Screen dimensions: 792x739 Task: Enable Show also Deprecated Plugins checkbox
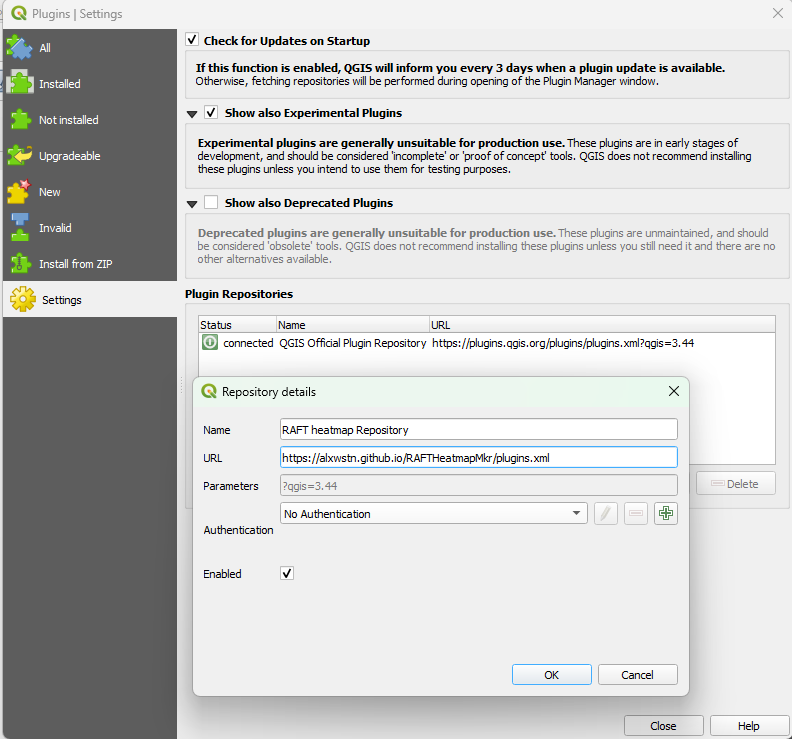[211, 202]
